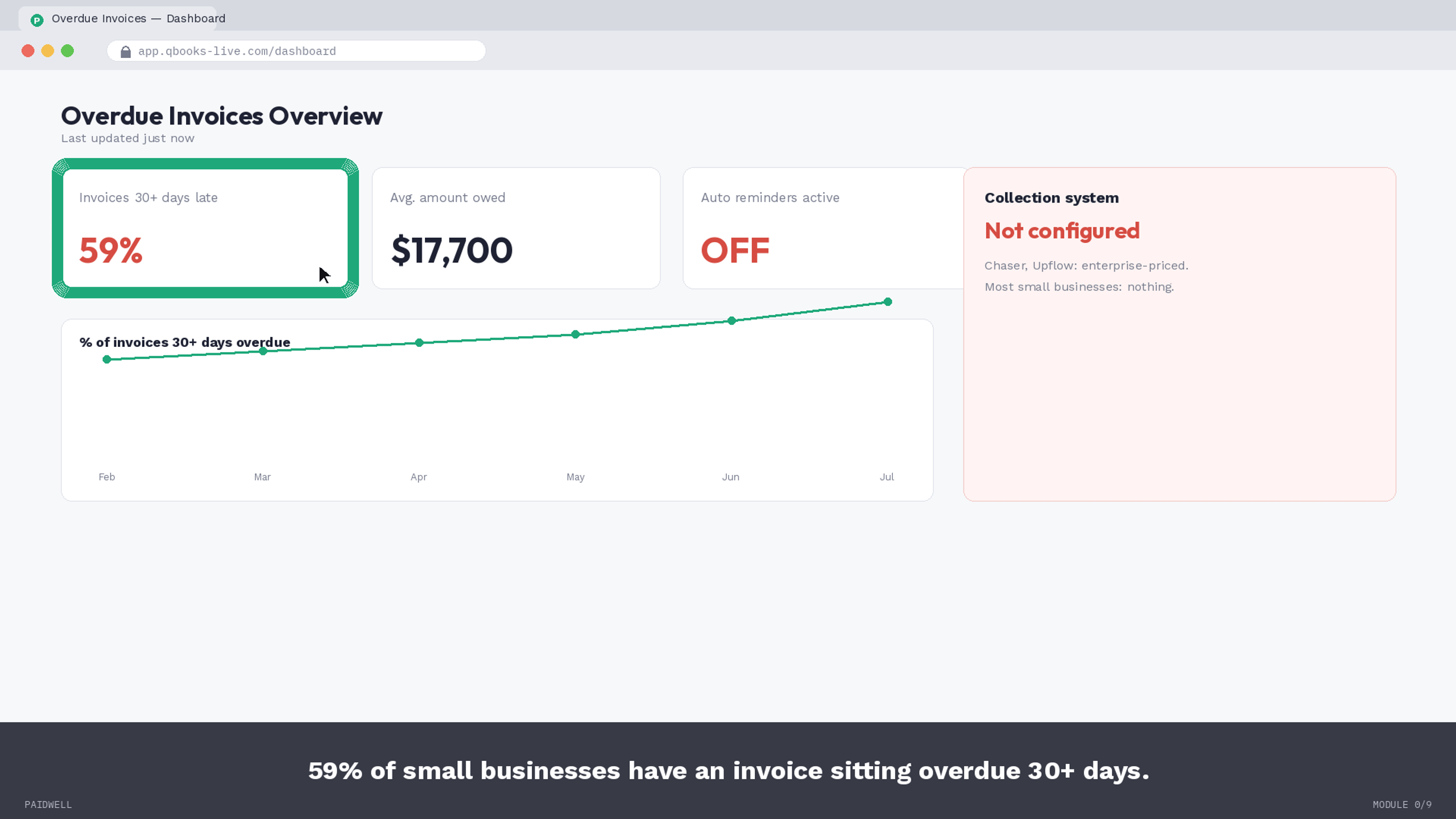The image size is (1456, 819).
Task: Select the Jul data point on the line
Action: [888, 301]
